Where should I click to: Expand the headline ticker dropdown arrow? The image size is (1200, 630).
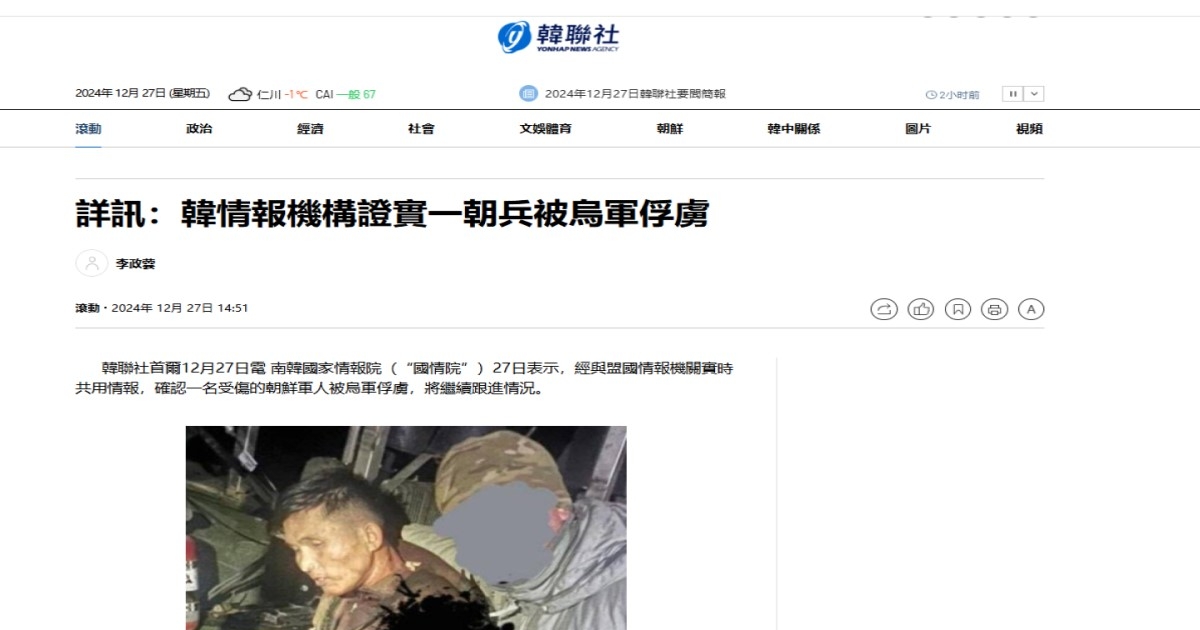(1035, 94)
